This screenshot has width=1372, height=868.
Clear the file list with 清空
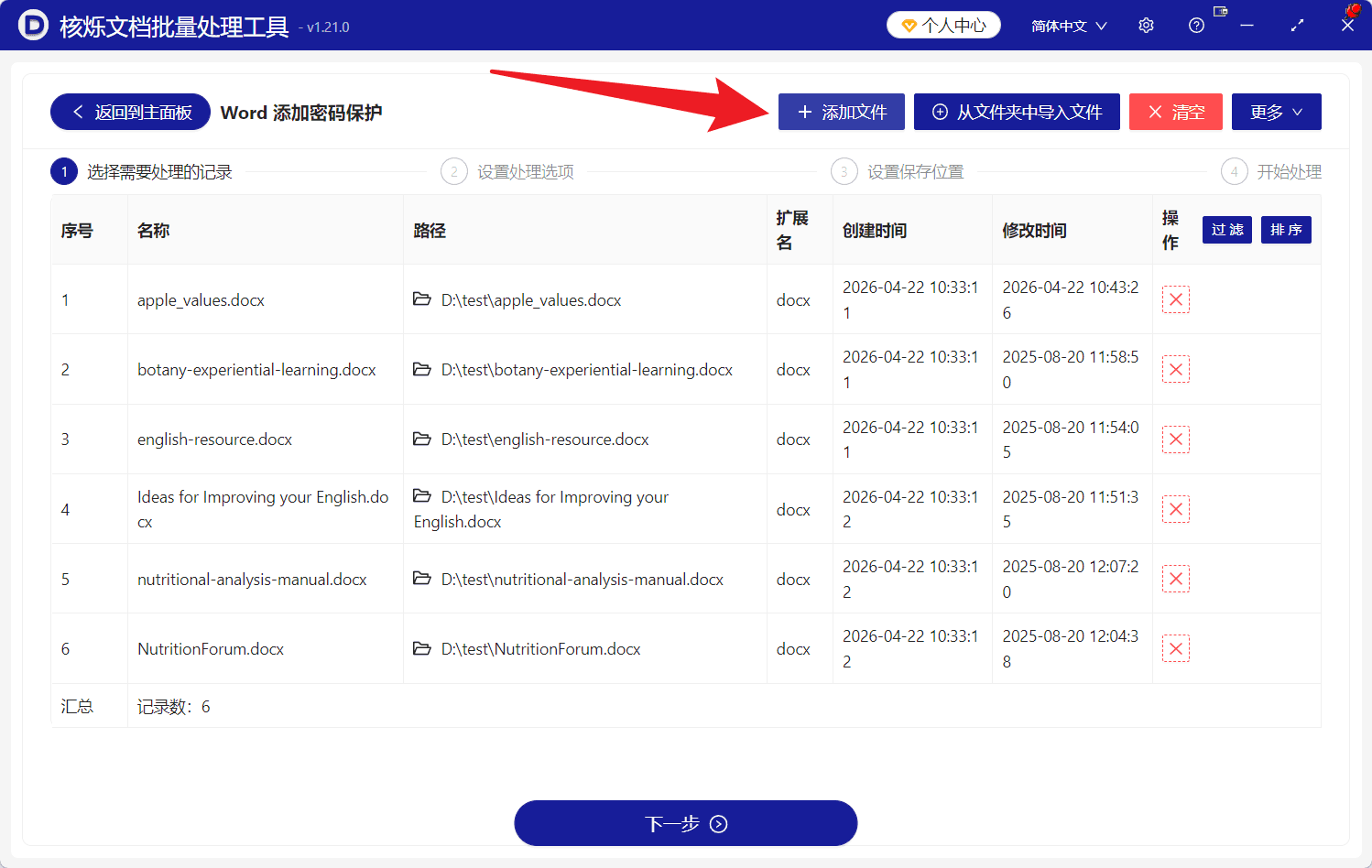click(x=1176, y=111)
